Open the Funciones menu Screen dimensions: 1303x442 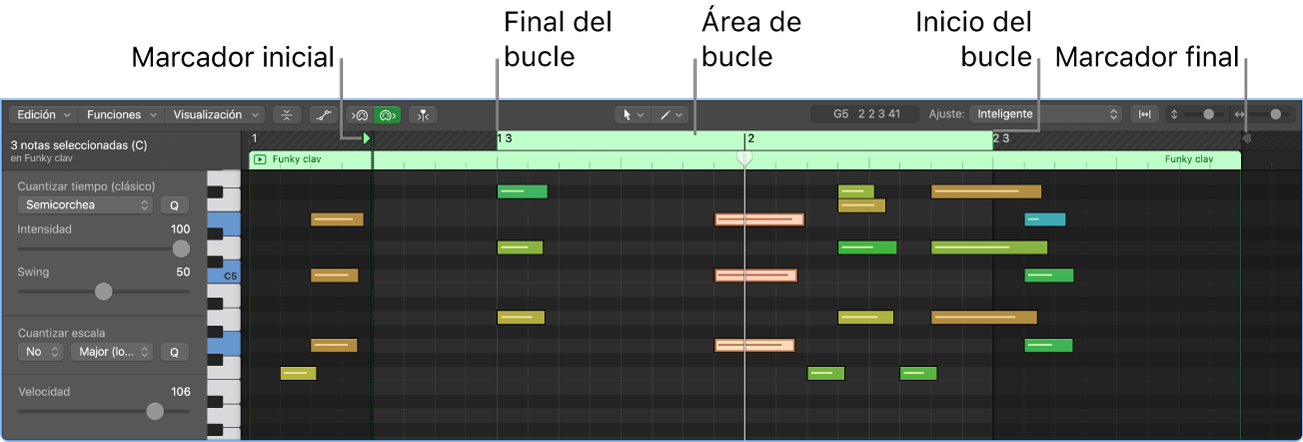click(120, 115)
